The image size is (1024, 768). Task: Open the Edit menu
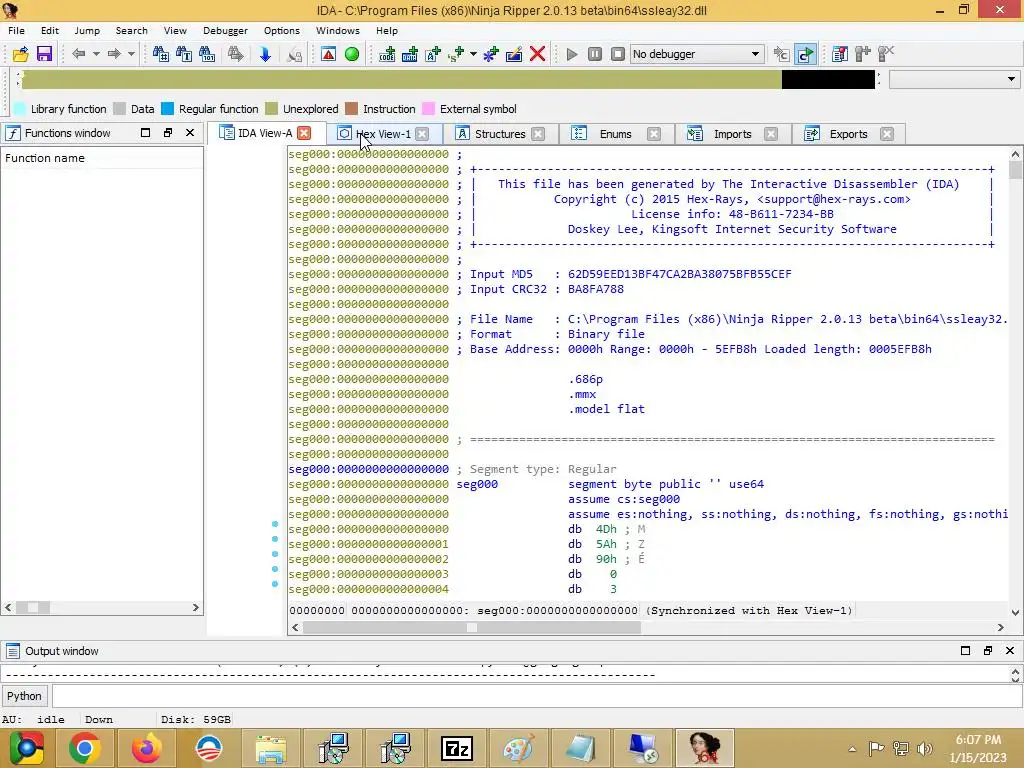pyautogui.click(x=50, y=31)
